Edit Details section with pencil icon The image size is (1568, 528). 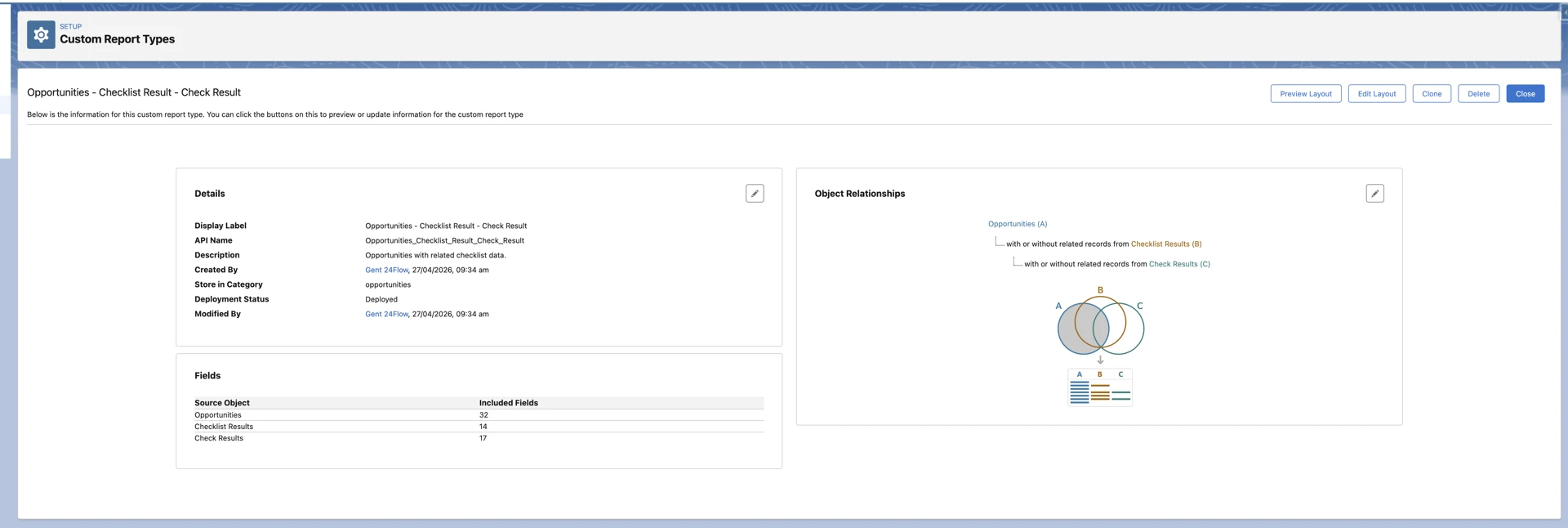coord(754,194)
